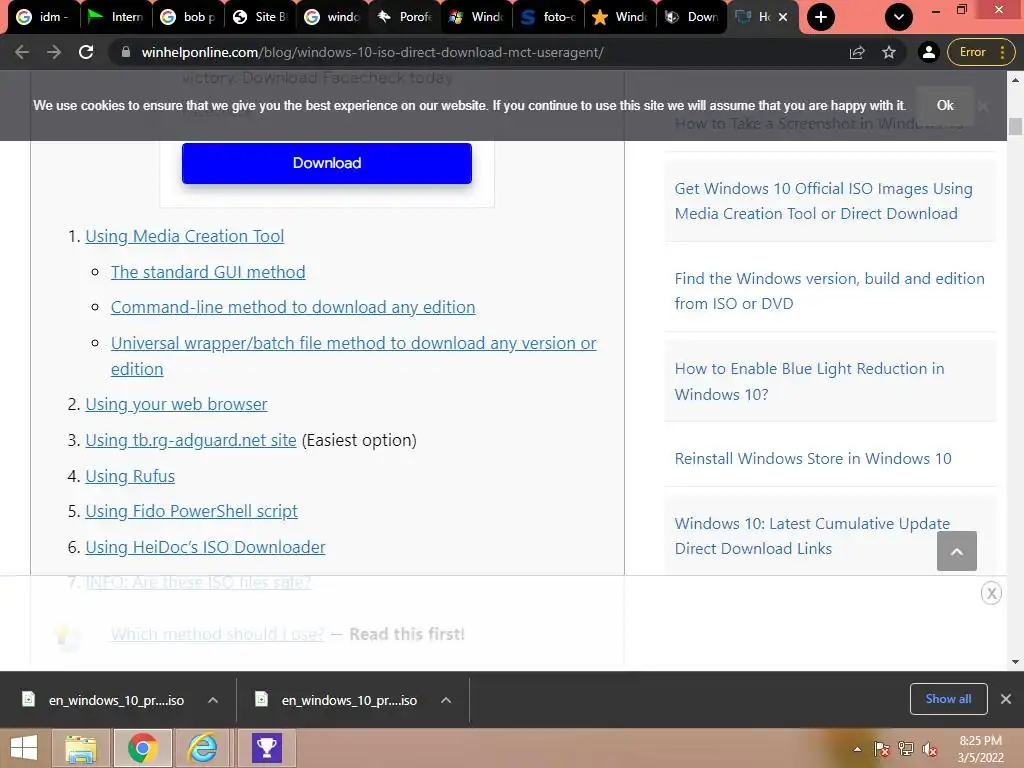
Task: Accept cookies with the Ok button
Action: [x=945, y=105]
